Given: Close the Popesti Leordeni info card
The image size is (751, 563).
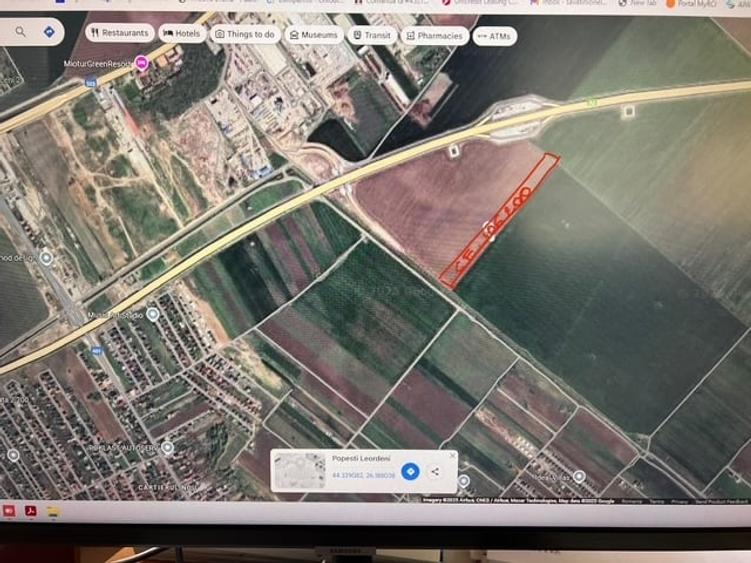Looking at the screenshot, I should pos(452,456).
